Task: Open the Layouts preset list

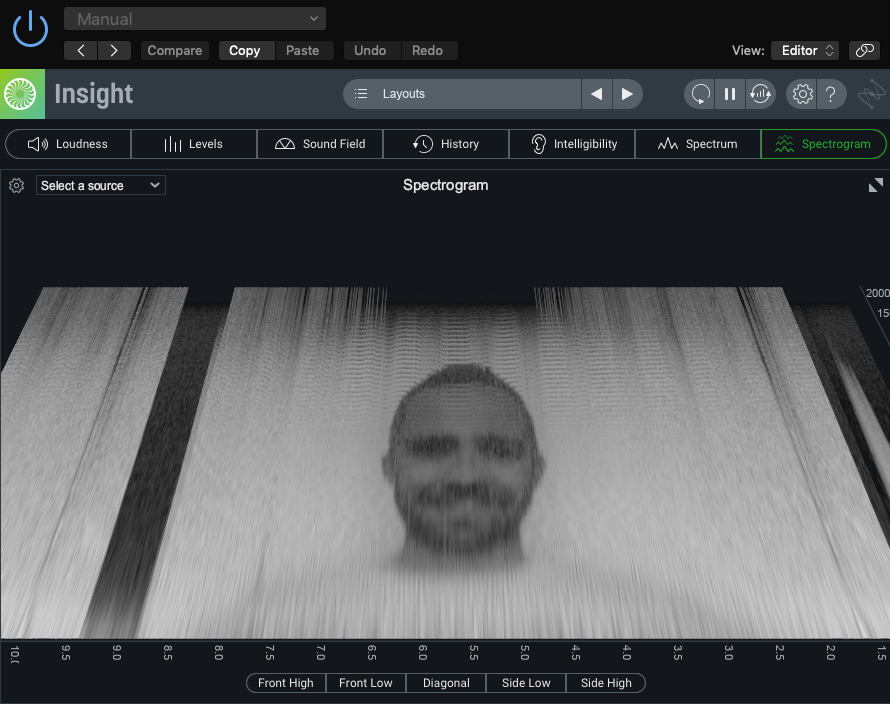Action: [x=462, y=94]
